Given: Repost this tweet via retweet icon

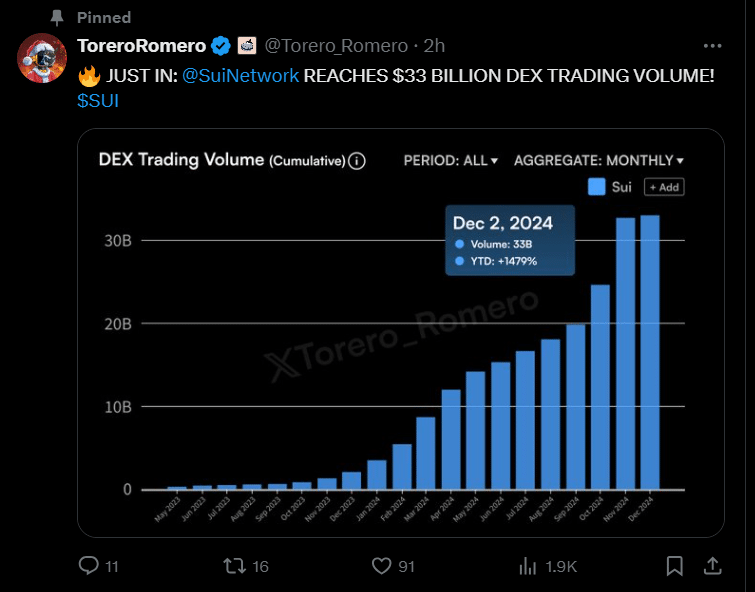Looking at the screenshot, I should click(x=234, y=566).
